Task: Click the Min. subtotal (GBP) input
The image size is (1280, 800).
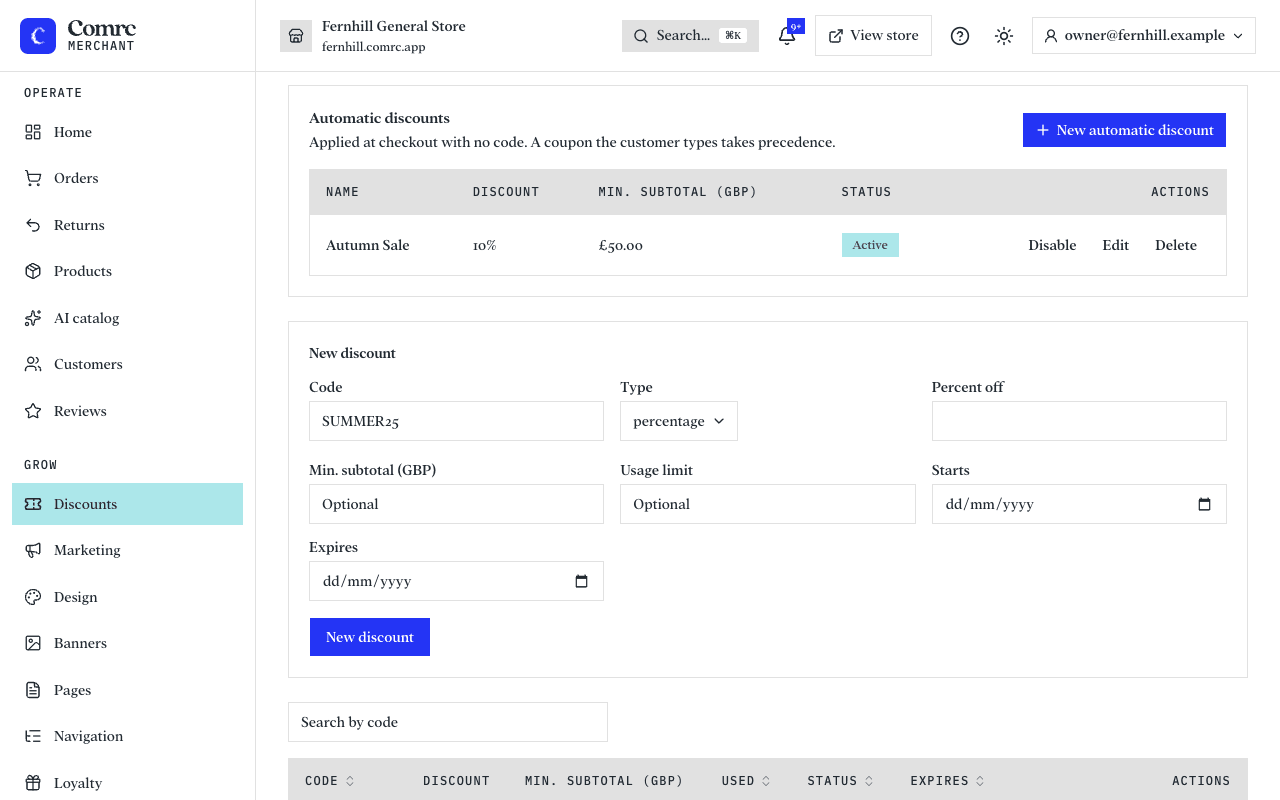Action: (456, 504)
